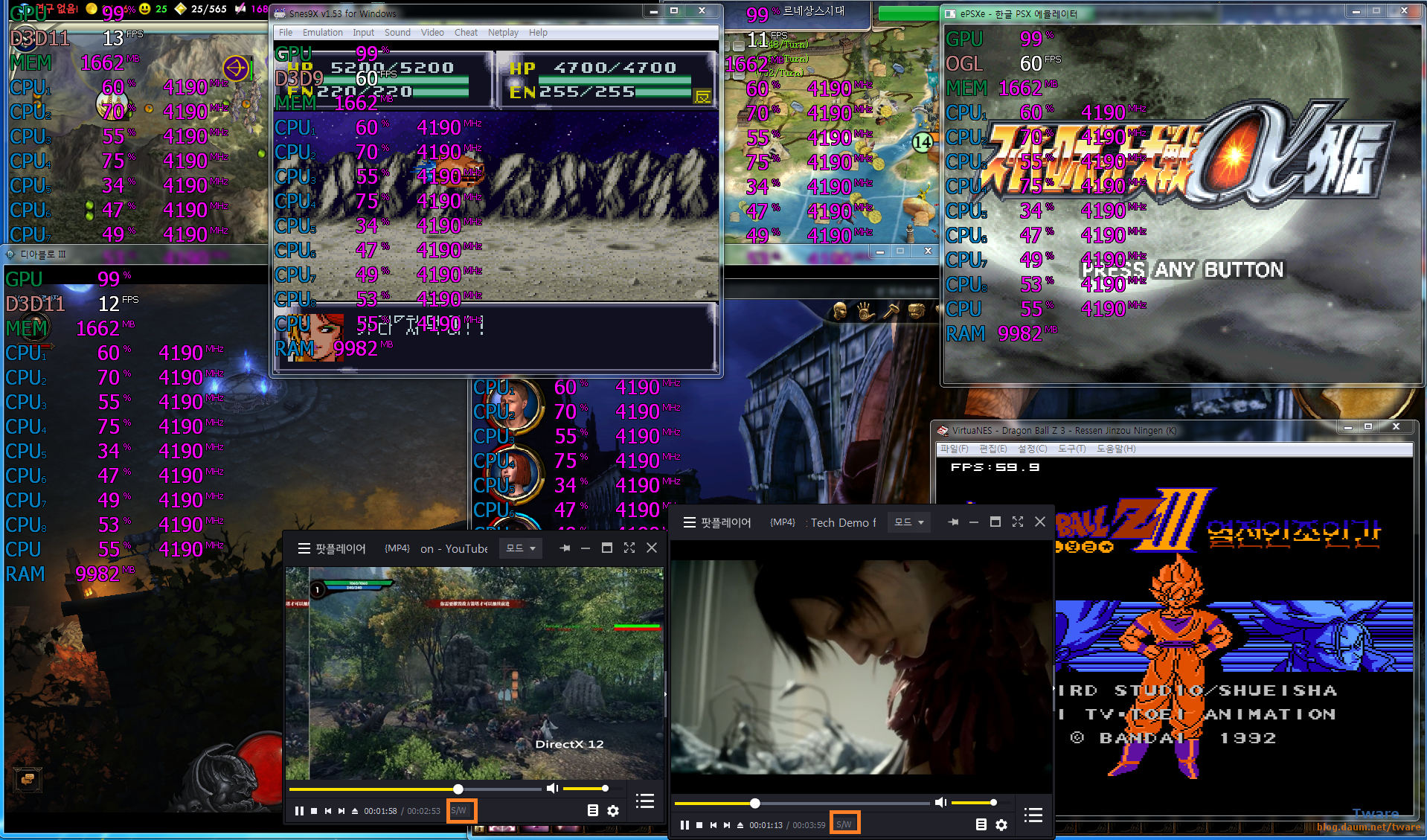Open the Input menu in Snes9X
The width and height of the screenshot is (1427, 840).
363,33
